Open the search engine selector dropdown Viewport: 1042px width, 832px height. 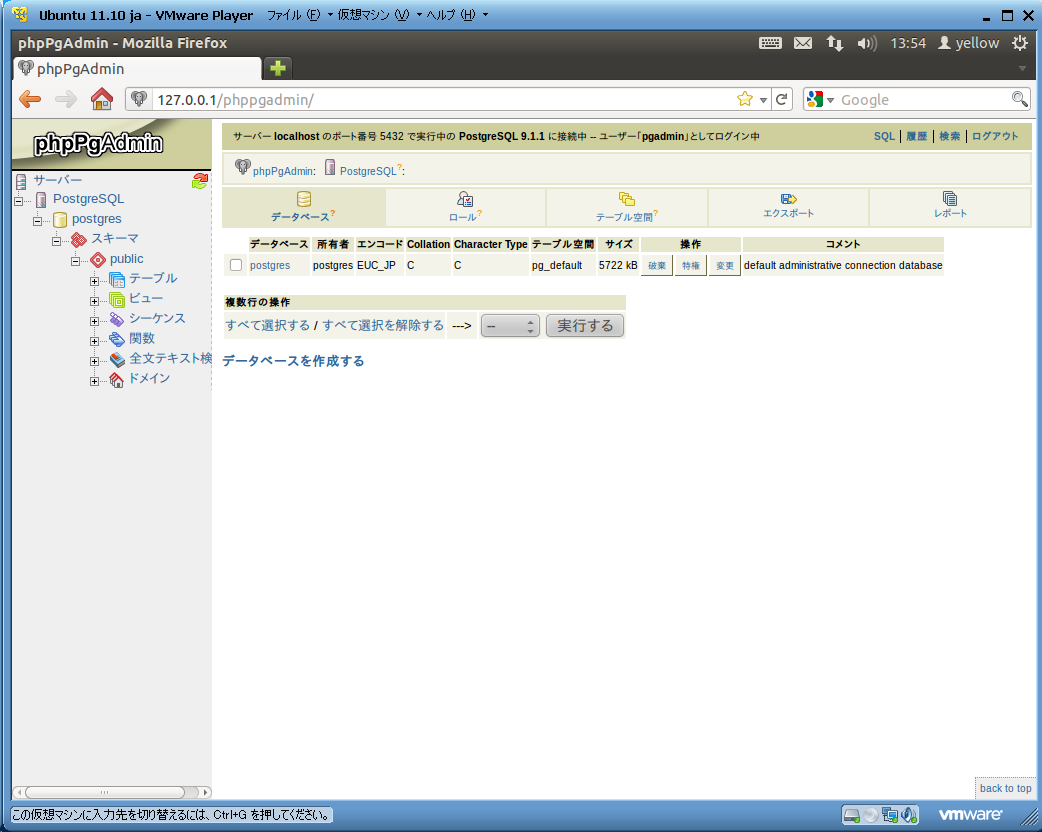830,100
